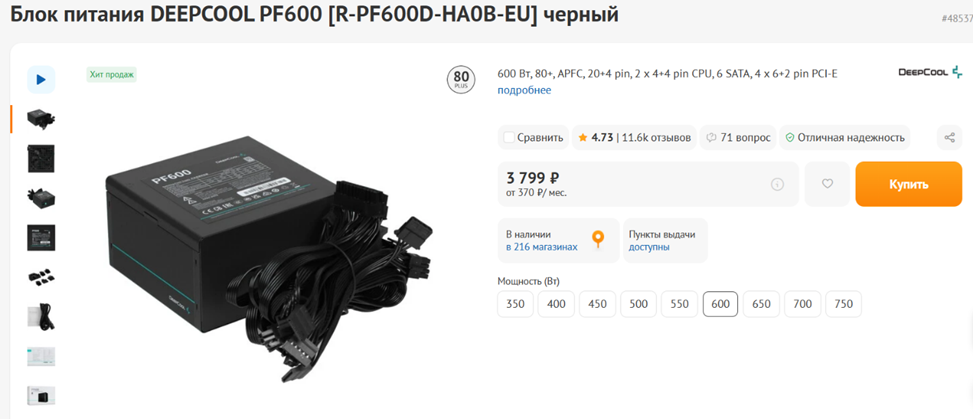973x419 pixels.
Task: Select the 650 watt power option
Action: (761, 304)
